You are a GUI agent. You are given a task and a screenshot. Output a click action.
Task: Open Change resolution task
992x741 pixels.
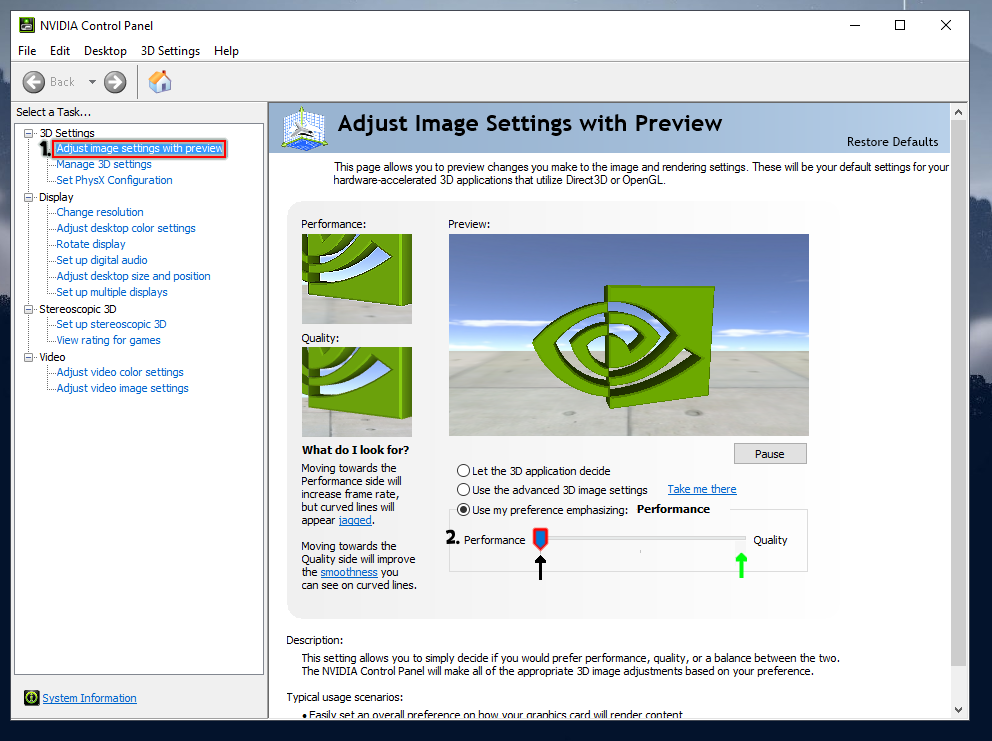click(x=100, y=212)
